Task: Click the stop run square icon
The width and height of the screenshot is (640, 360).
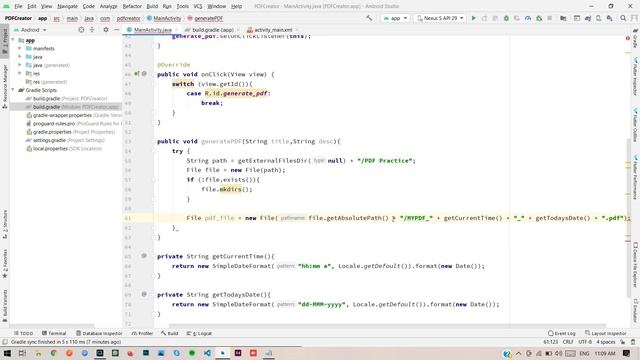Action: click(550, 18)
